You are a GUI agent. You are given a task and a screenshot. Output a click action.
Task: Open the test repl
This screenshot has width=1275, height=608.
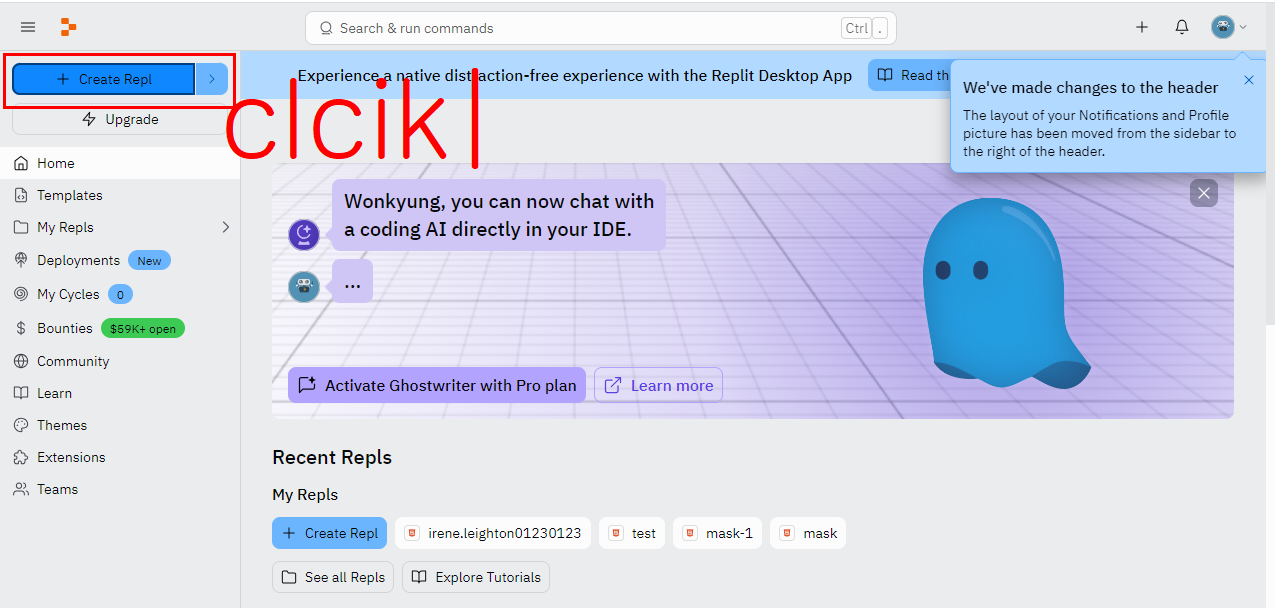tap(632, 533)
